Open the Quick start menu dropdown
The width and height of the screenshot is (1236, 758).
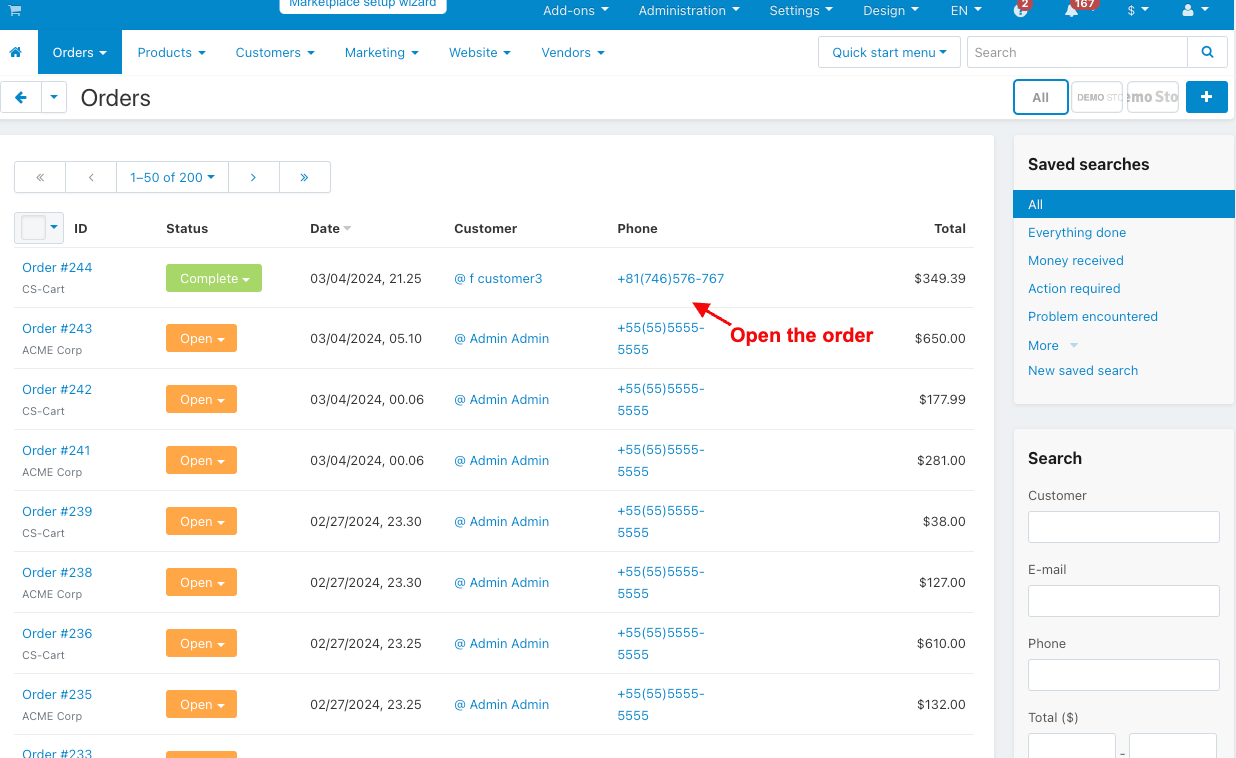pyautogui.click(x=888, y=52)
